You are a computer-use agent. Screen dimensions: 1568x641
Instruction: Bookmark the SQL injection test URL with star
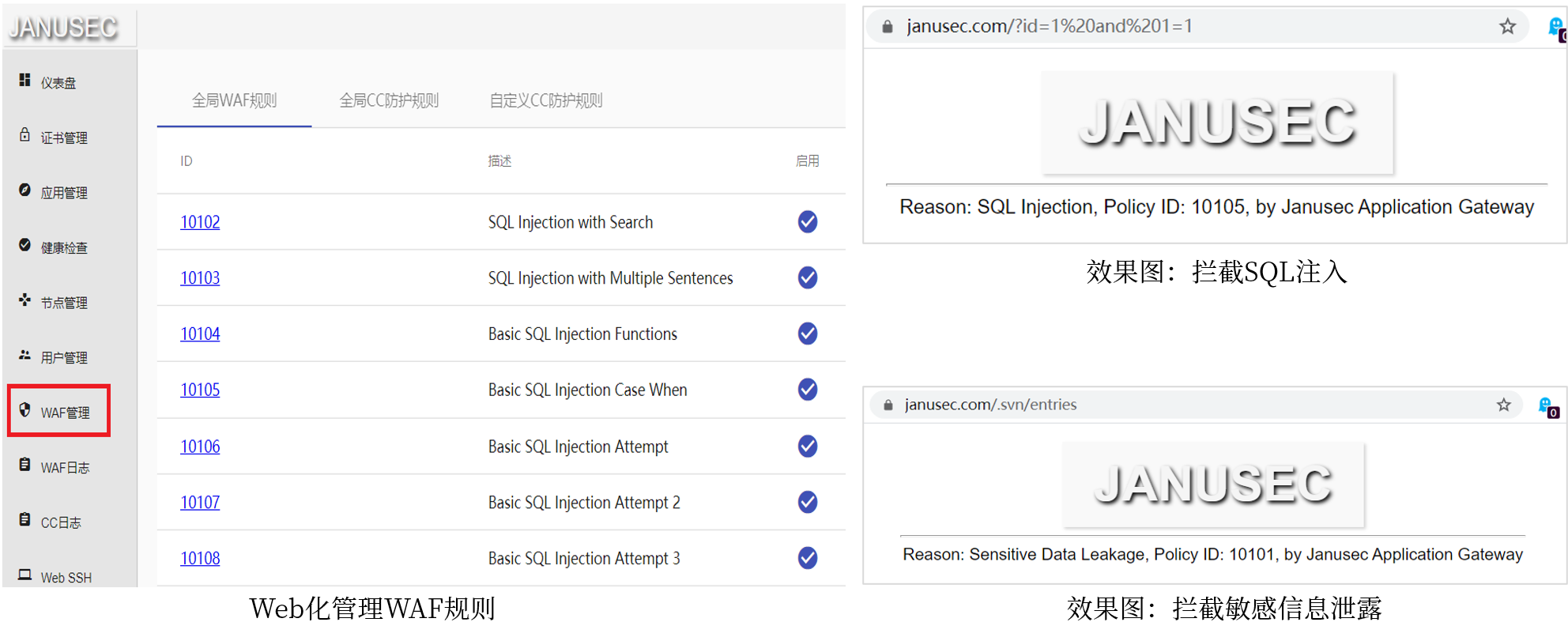coord(1507,27)
